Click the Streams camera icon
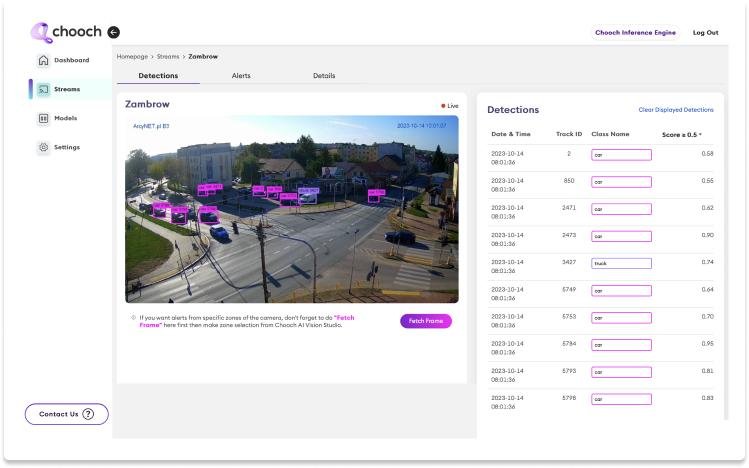Image resolution: width=749 pixels, height=468 pixels. point(43,89)
